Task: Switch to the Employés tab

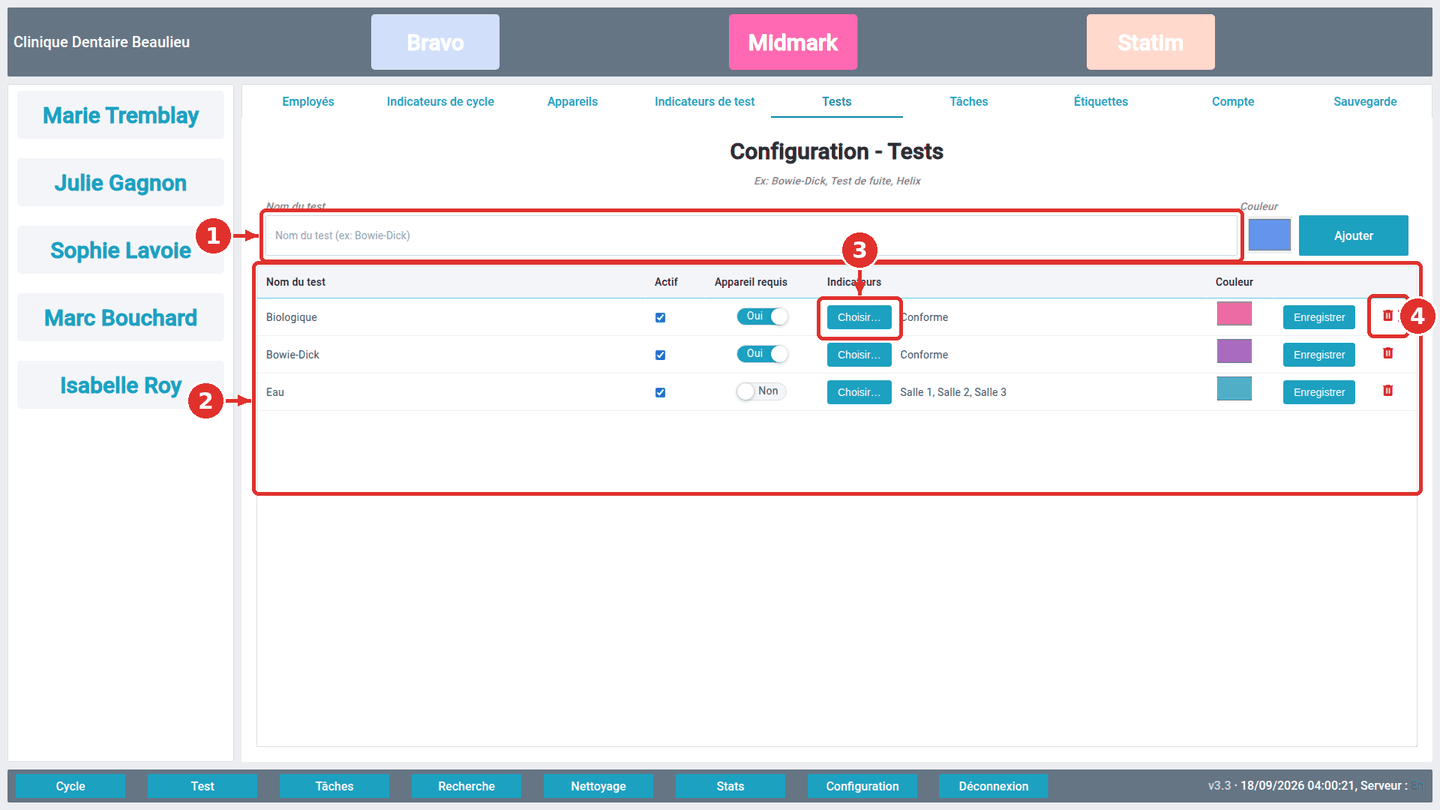Action: click(x=308, y=102)
